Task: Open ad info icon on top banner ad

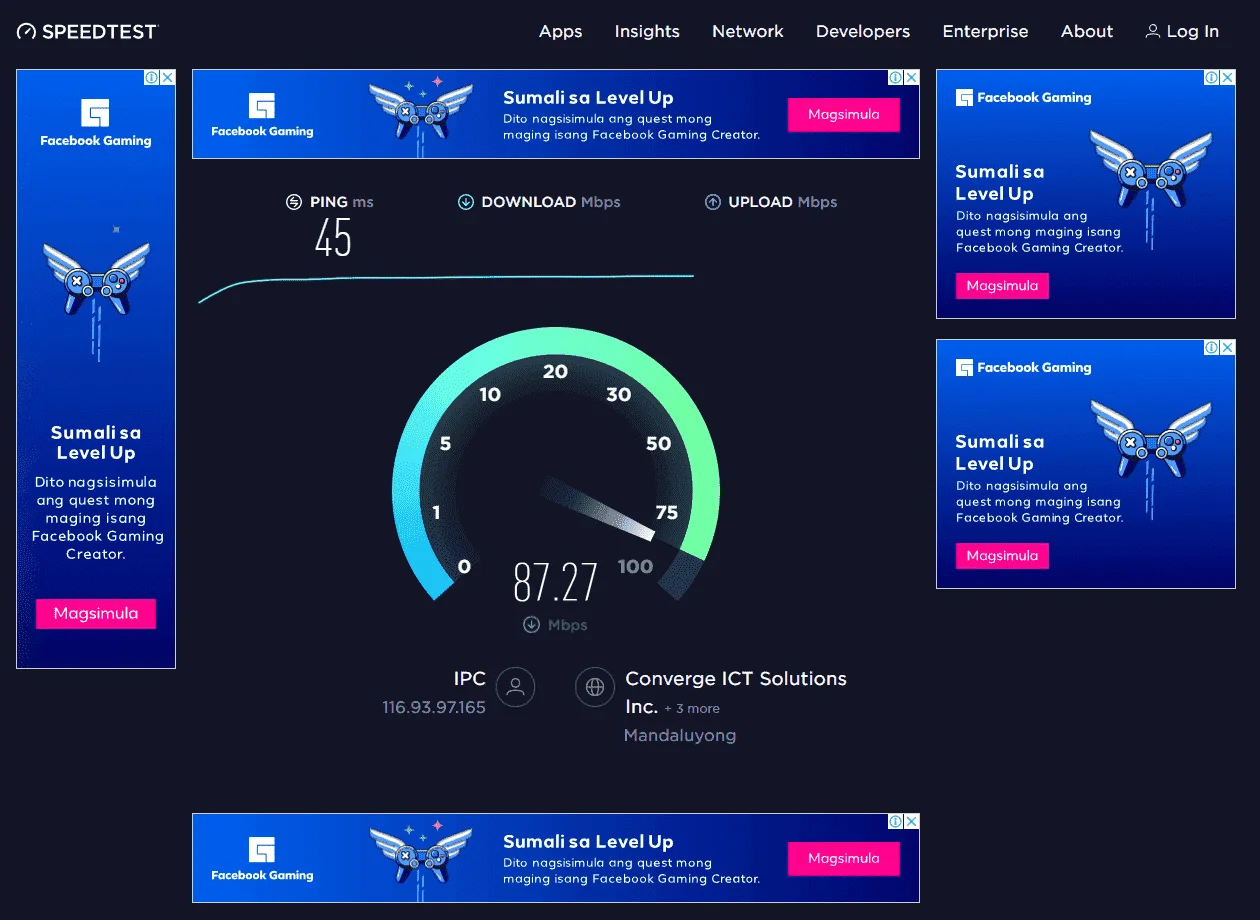Action: tap(897, 78)
